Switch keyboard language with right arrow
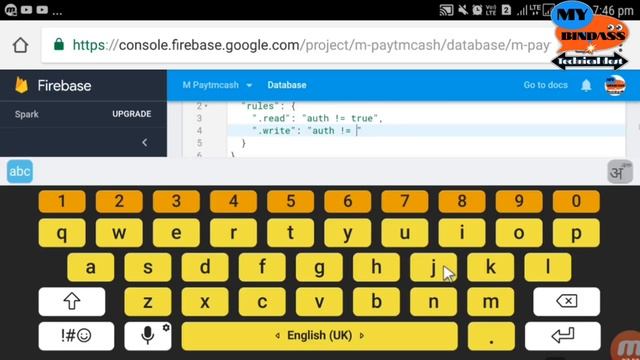 pos(362,336)
